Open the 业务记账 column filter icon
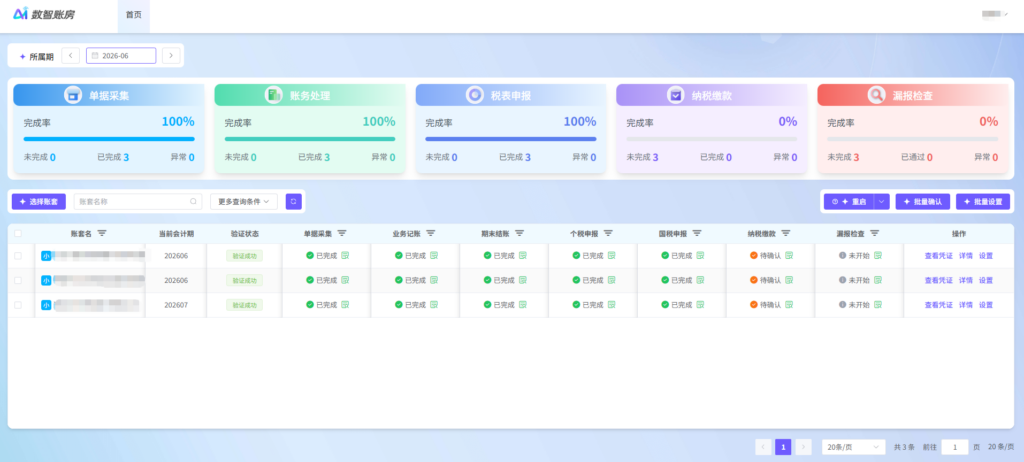 pos(430,233)
